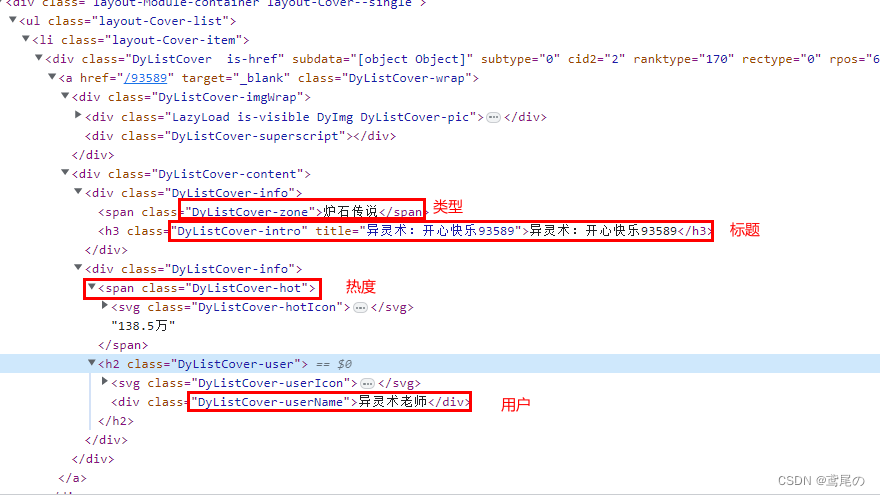
Task: Select the "138.5万" text node
Action: click(143, 325)
